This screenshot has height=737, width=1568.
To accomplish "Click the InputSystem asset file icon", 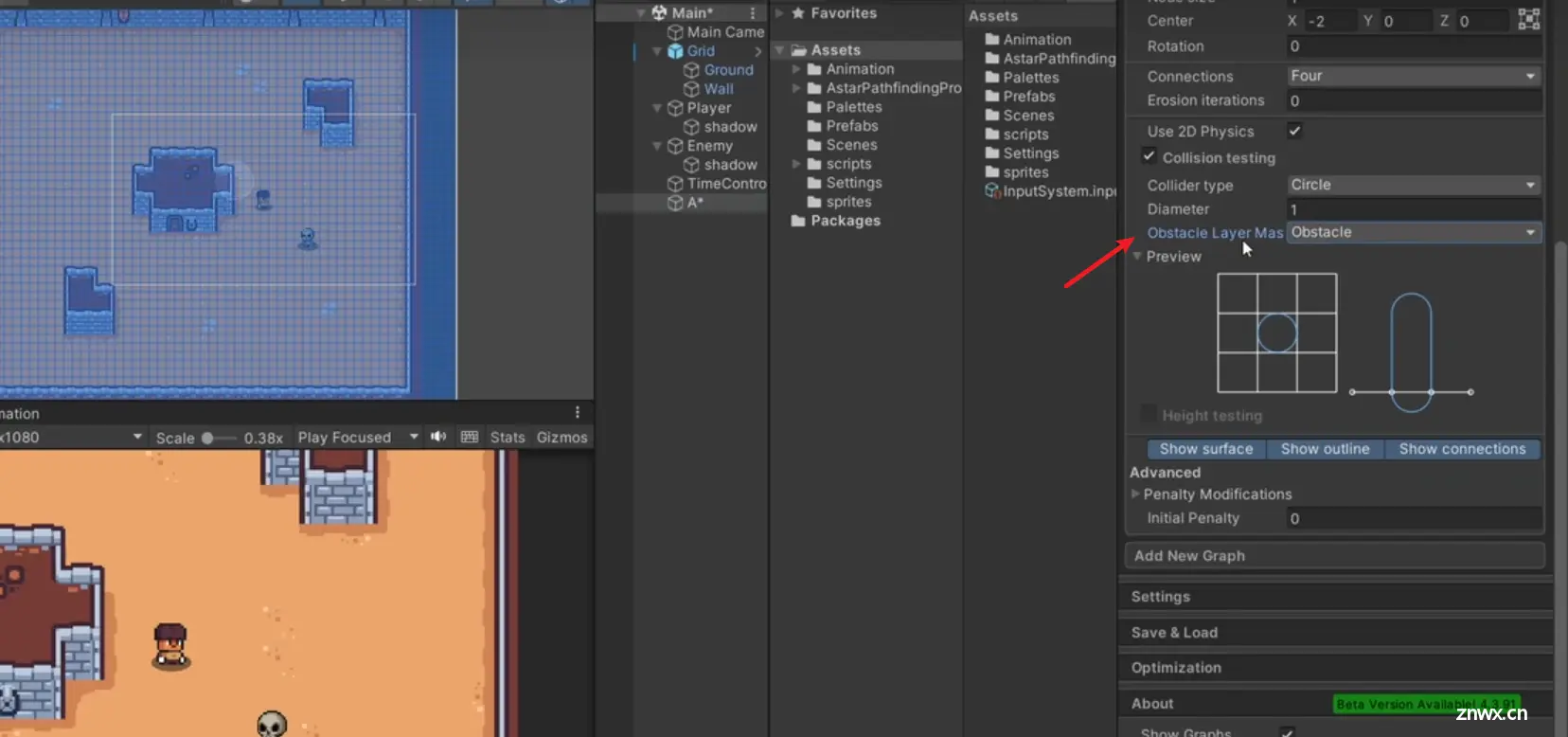I will coord(992,191).
